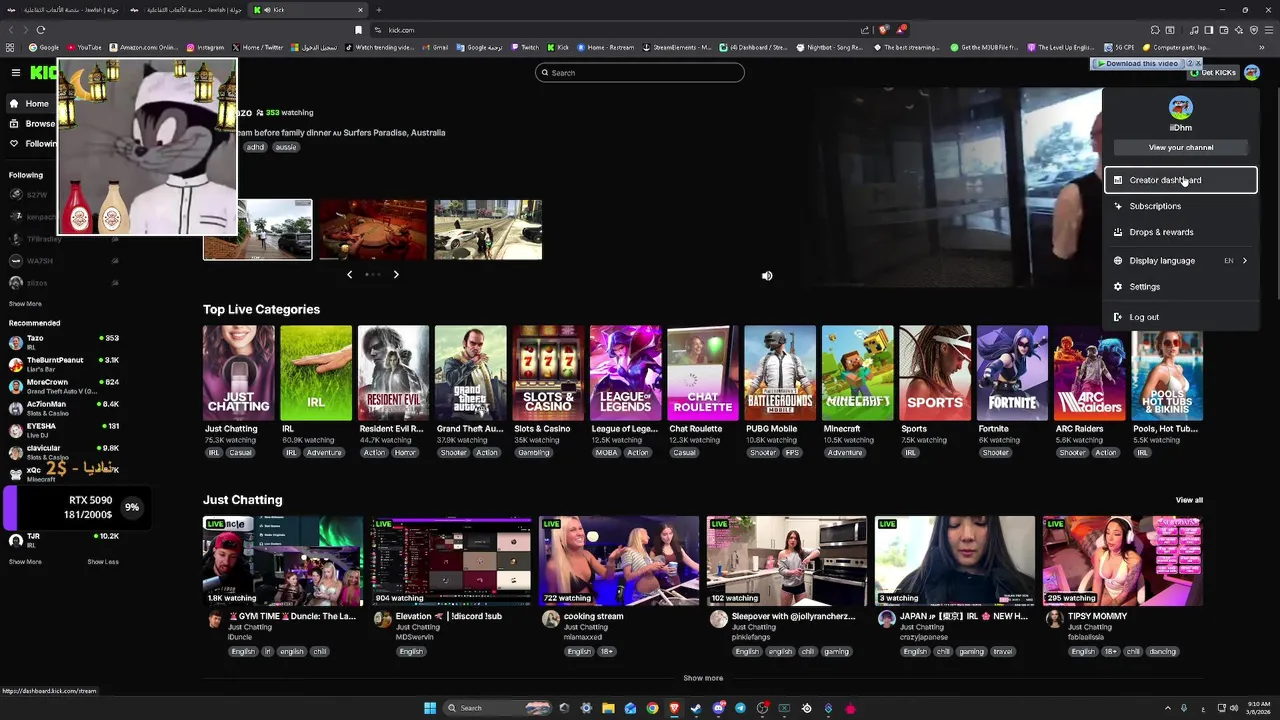The image size is (1280, 720).
Task: Click the Get KICKs button
Action: coord(1214,72)
